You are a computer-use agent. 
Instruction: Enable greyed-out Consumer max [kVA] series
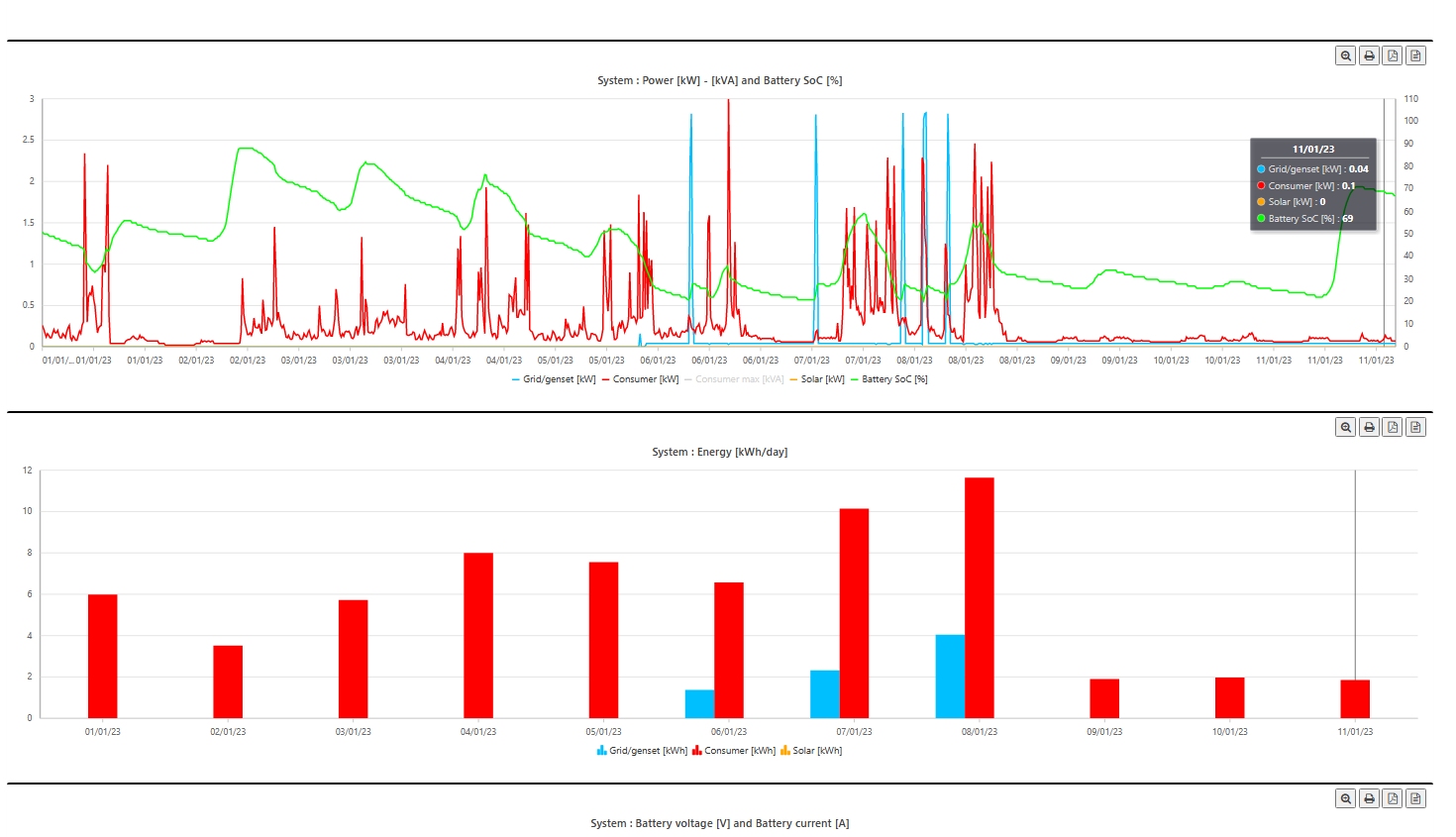(x=734, y=379)
